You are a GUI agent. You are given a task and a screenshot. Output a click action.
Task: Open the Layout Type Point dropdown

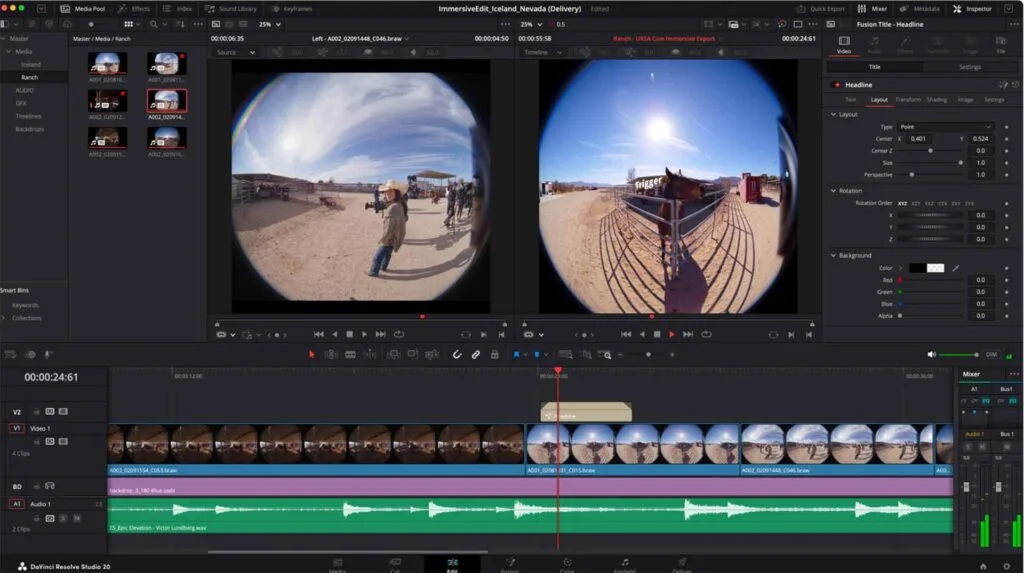[x=945, y=127]
